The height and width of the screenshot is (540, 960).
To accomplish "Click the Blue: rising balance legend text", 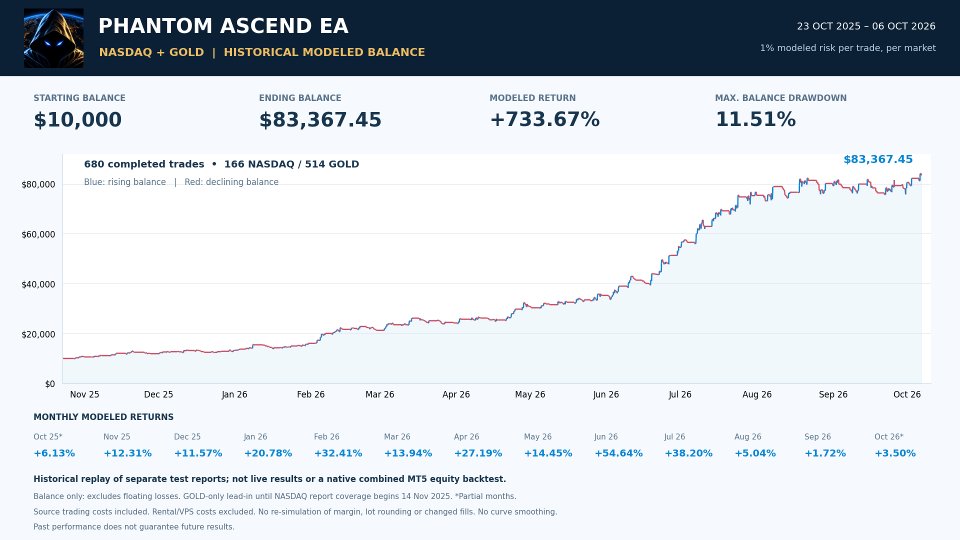I will pos(125,182).
